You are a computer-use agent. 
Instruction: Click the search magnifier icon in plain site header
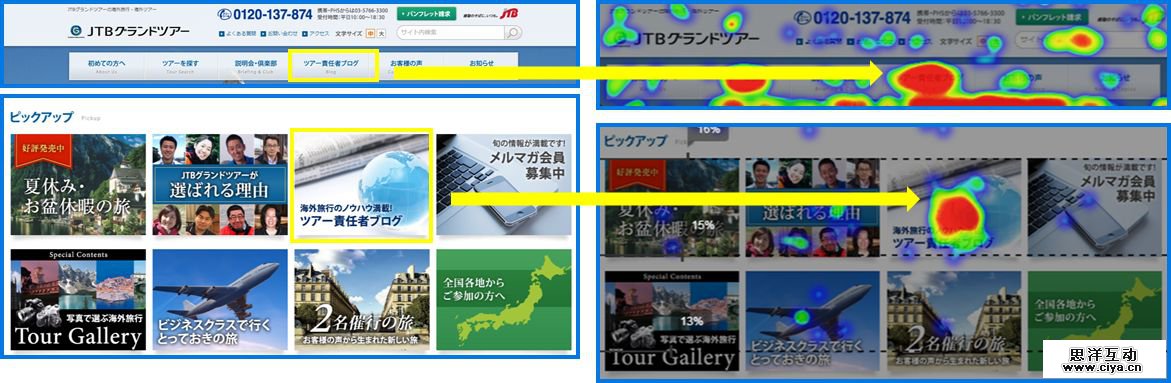pos(512,33)
